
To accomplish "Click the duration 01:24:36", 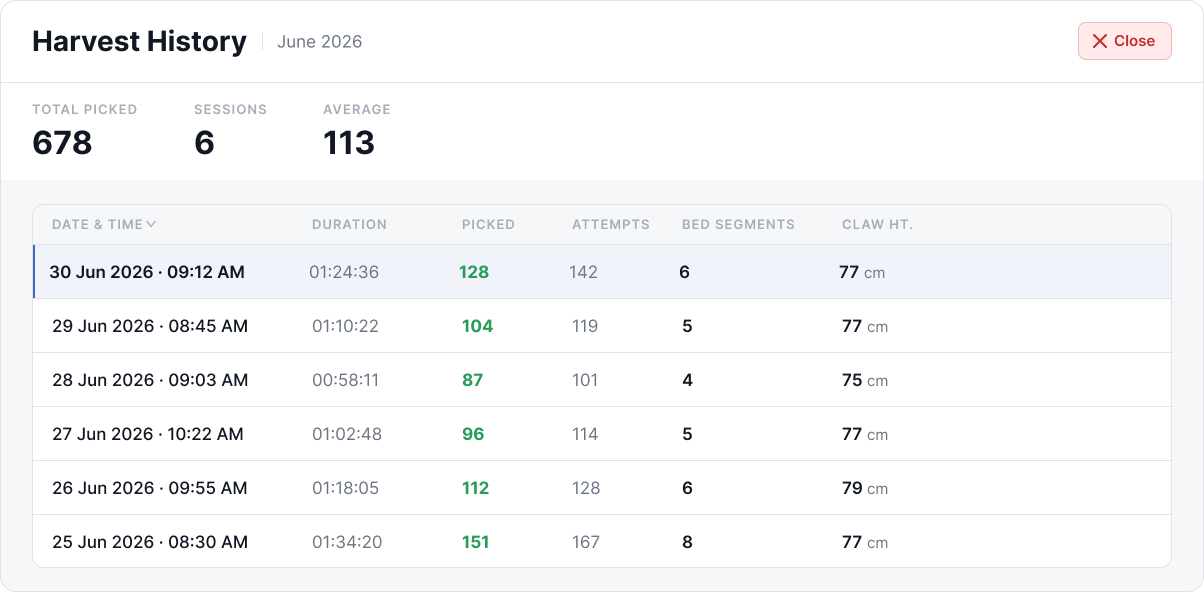I will click(344, 272).
